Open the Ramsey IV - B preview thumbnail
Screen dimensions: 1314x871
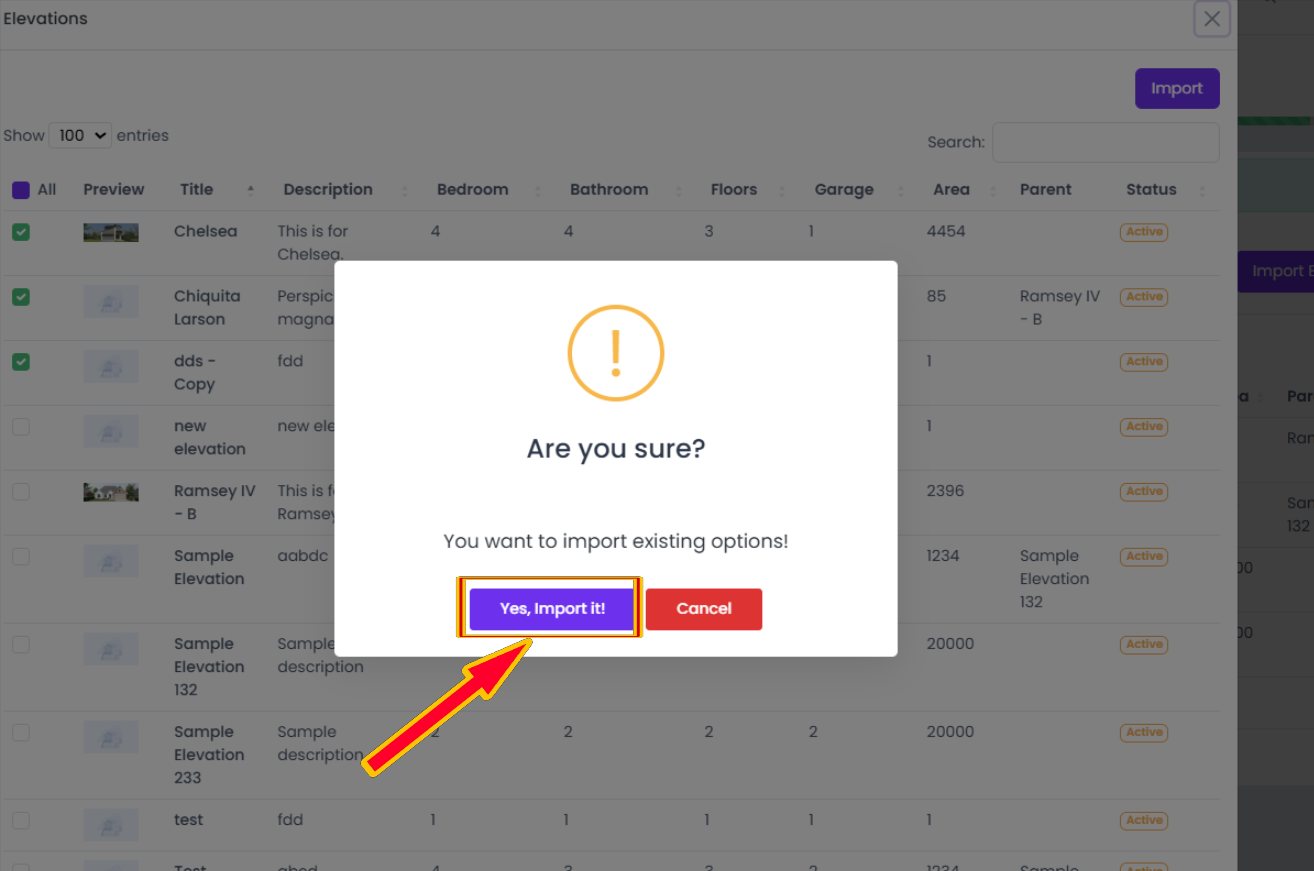click(x=111, y=492)
